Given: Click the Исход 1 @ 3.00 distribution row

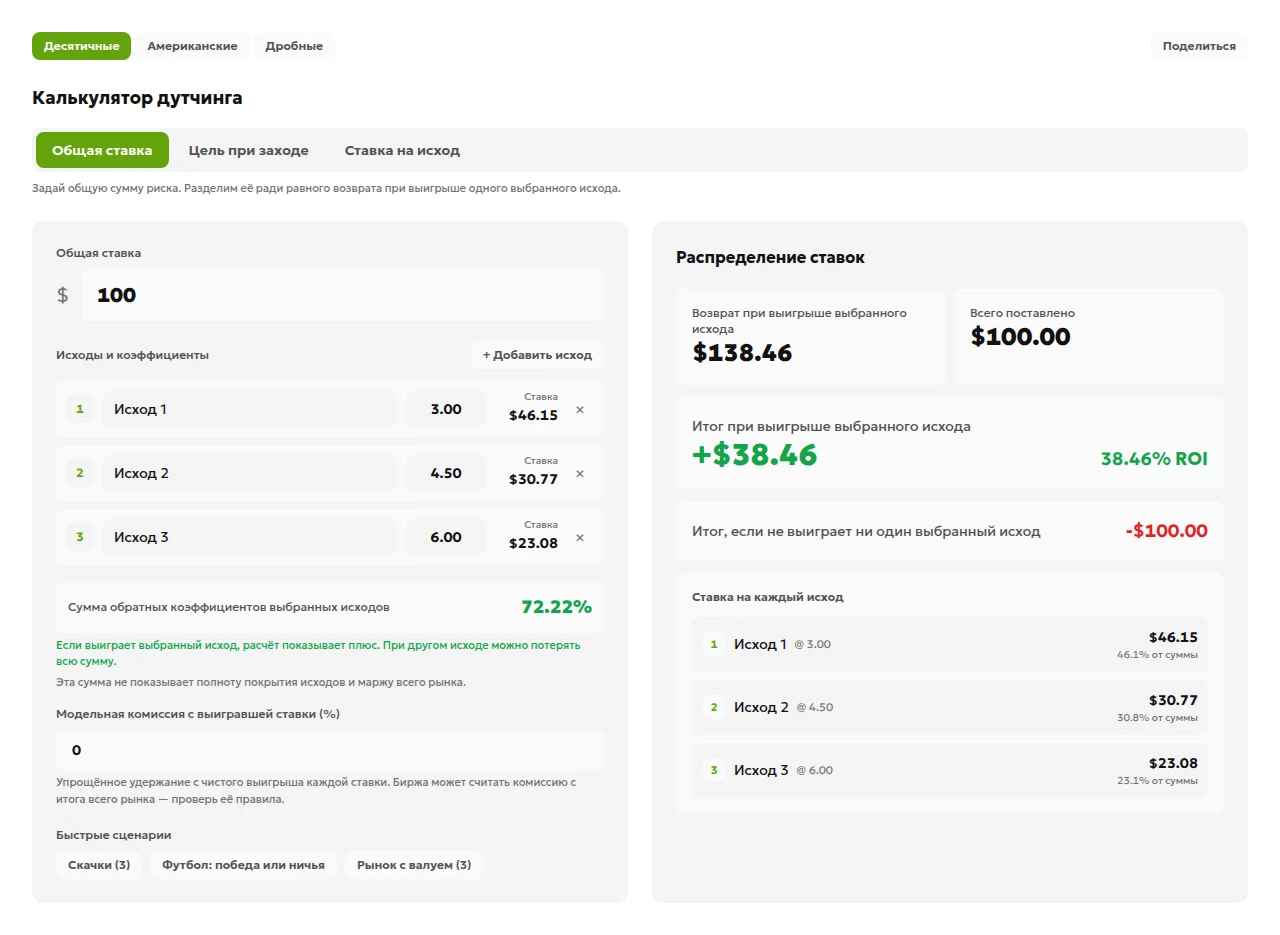Looking at the screenshot, I should click(950, 644).
